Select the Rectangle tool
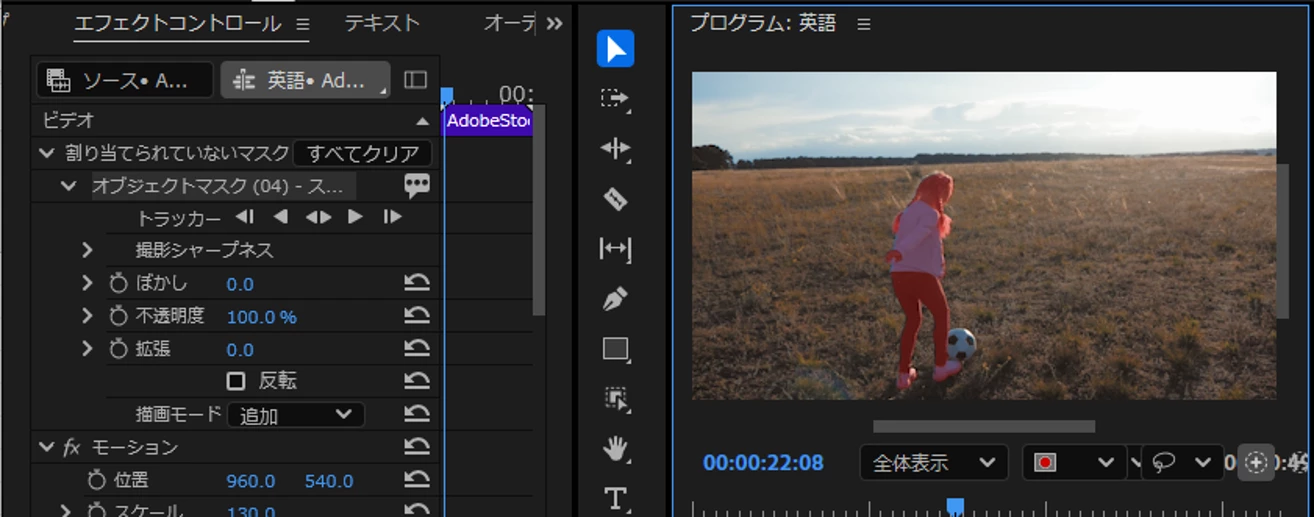The height and width of the screenshot is (517, 1314). tap(615, 349)
